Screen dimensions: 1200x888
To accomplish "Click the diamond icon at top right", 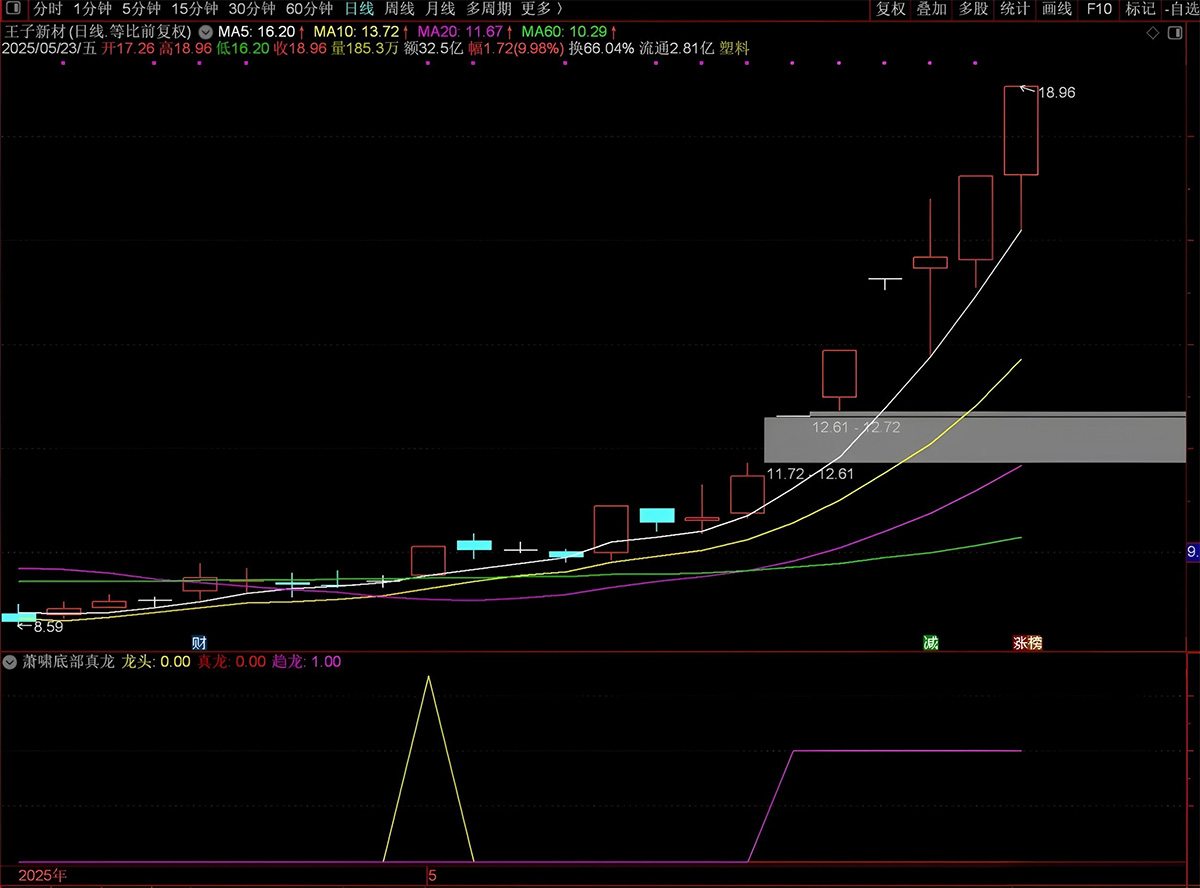I will [x=1153, y=33].
